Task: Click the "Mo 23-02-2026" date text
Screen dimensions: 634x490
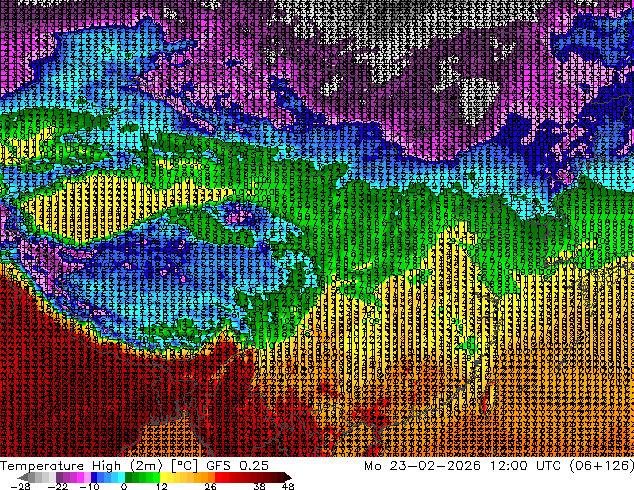Action: point(422,466)
